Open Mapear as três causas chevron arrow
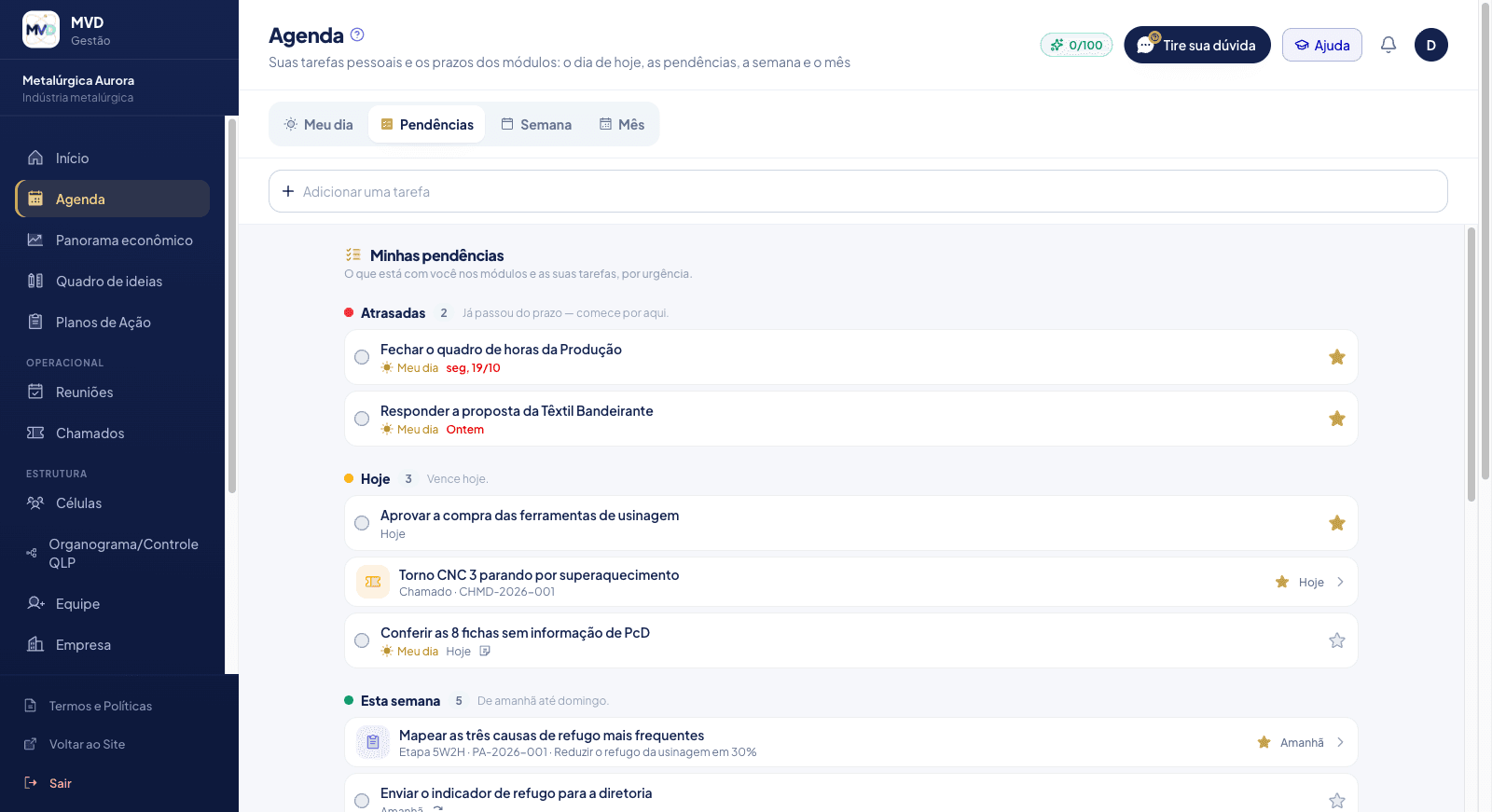Image resolution: width=1492 pixels, height=812 pixels. click(x=1340, y=742)
